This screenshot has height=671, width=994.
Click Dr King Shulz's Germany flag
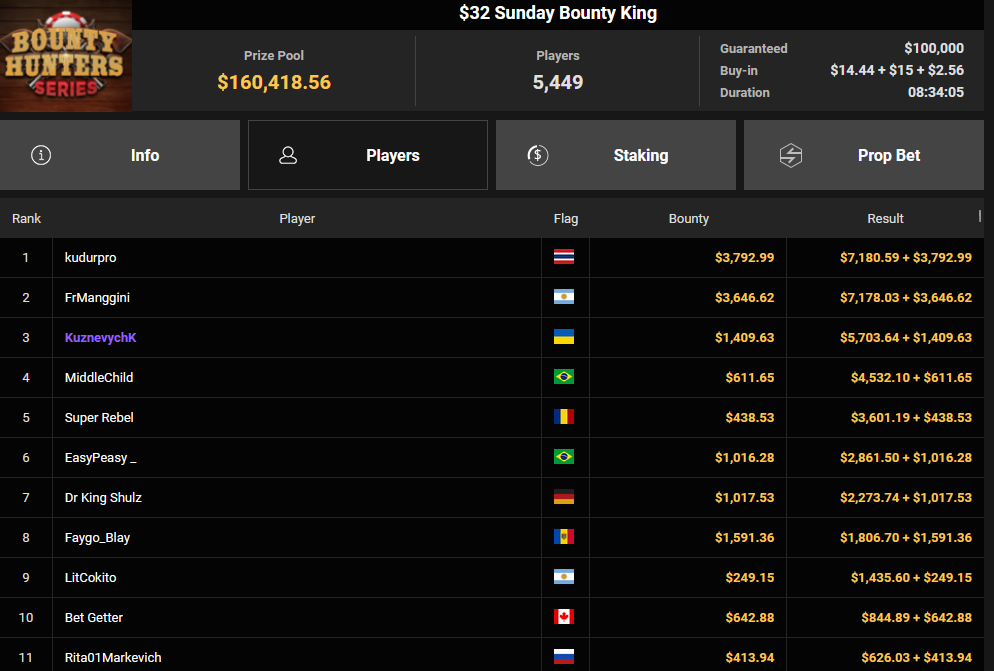pyautogui.click(x=564, y=497)
